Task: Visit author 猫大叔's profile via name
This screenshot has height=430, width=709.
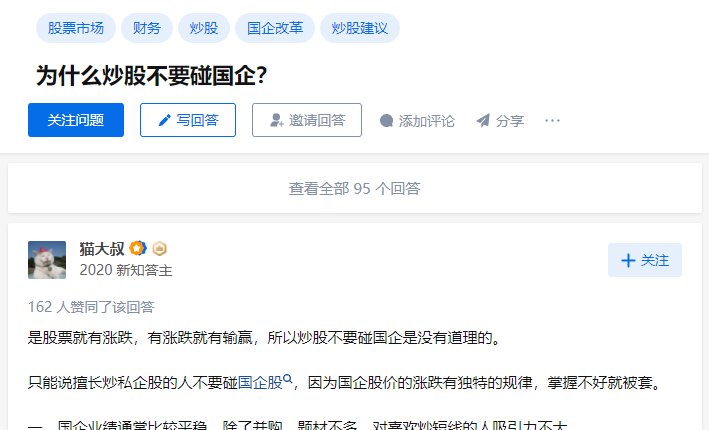Action: click(101, 249)
